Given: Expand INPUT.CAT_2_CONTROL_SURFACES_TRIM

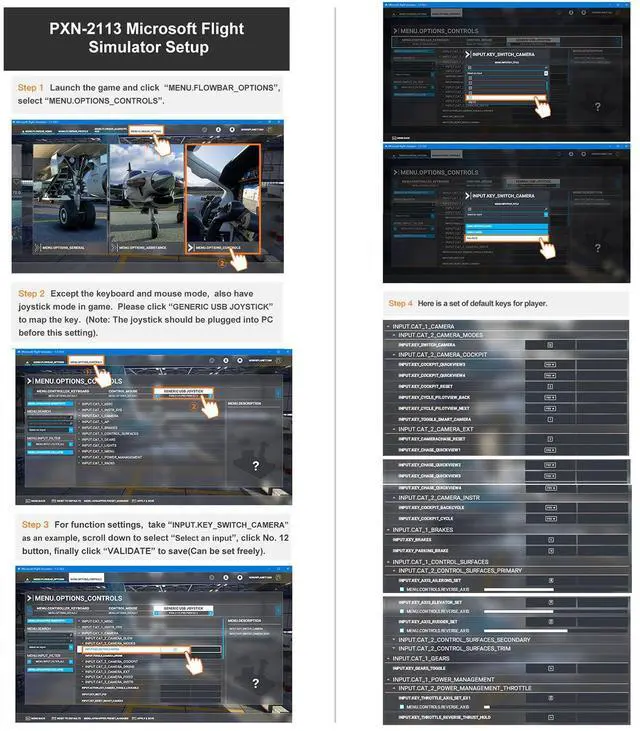Looking at the screenshot, I should (x=394, y=649).
